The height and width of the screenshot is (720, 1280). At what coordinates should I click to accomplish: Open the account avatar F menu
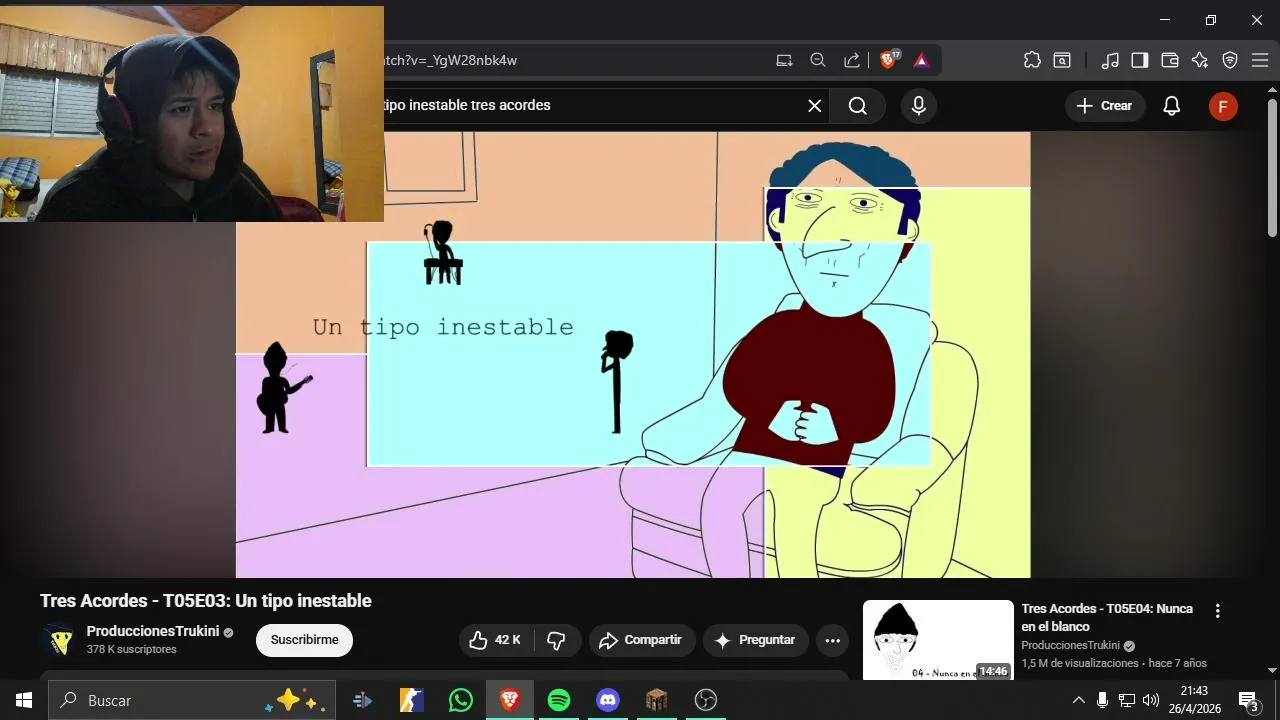tap(1223, 107)
